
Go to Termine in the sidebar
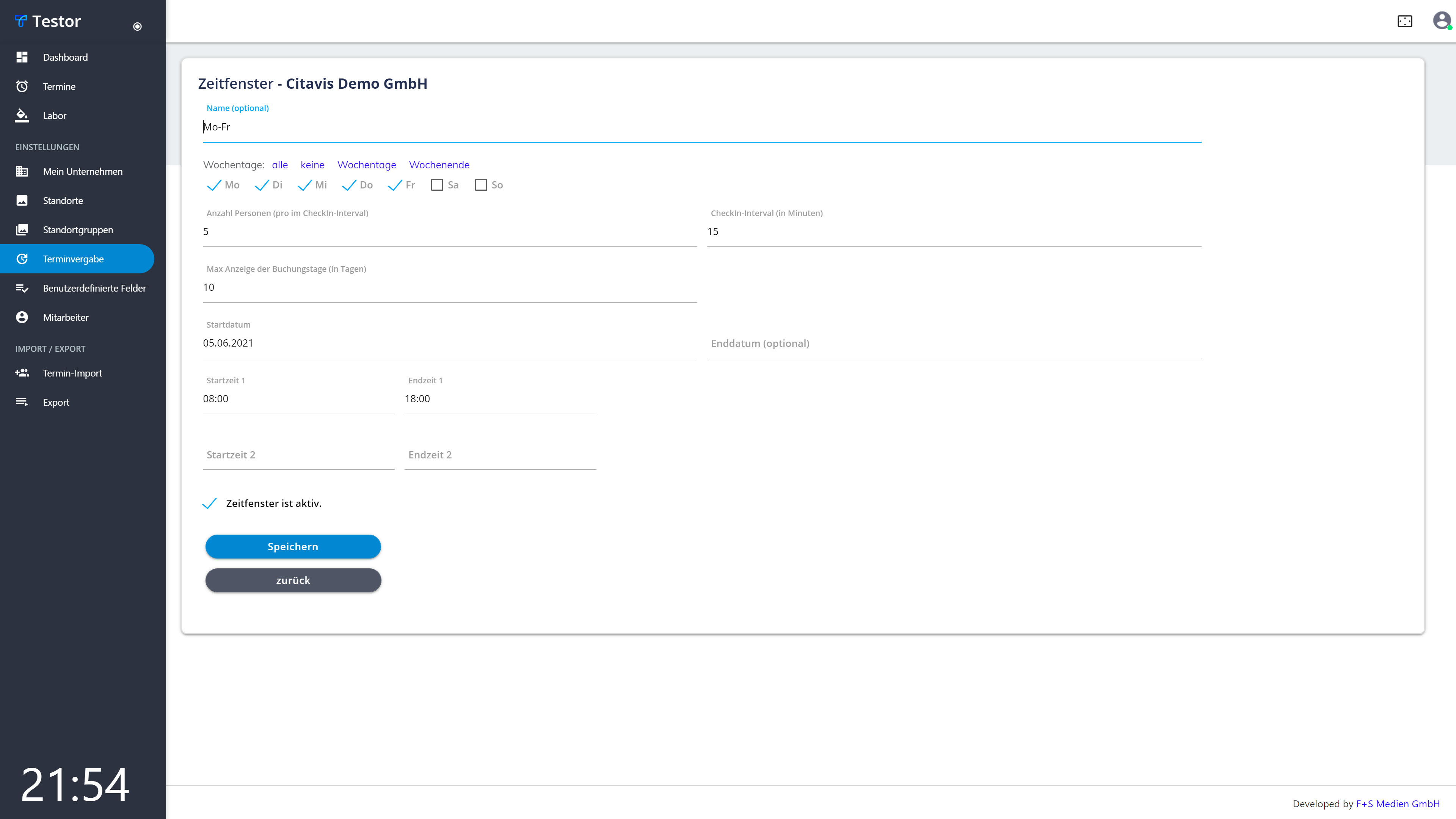click(77, 86)
